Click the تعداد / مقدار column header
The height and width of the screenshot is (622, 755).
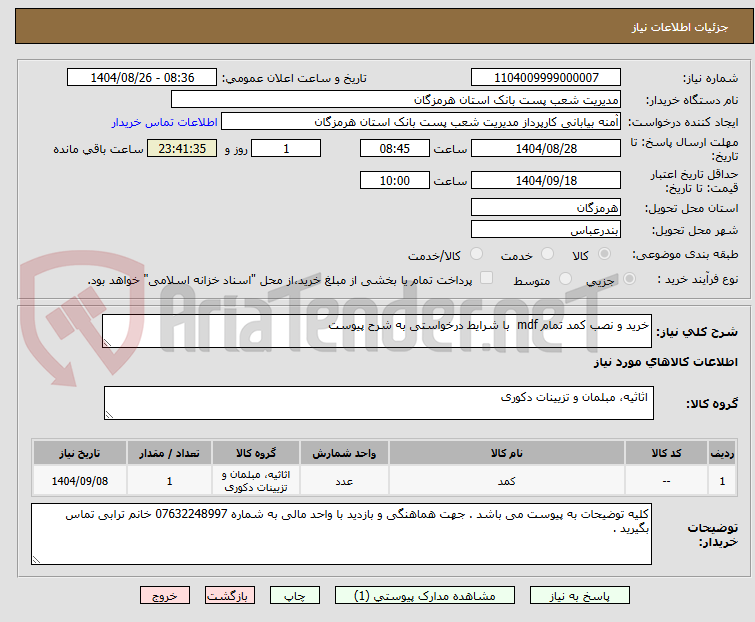(x=169, y=453)
